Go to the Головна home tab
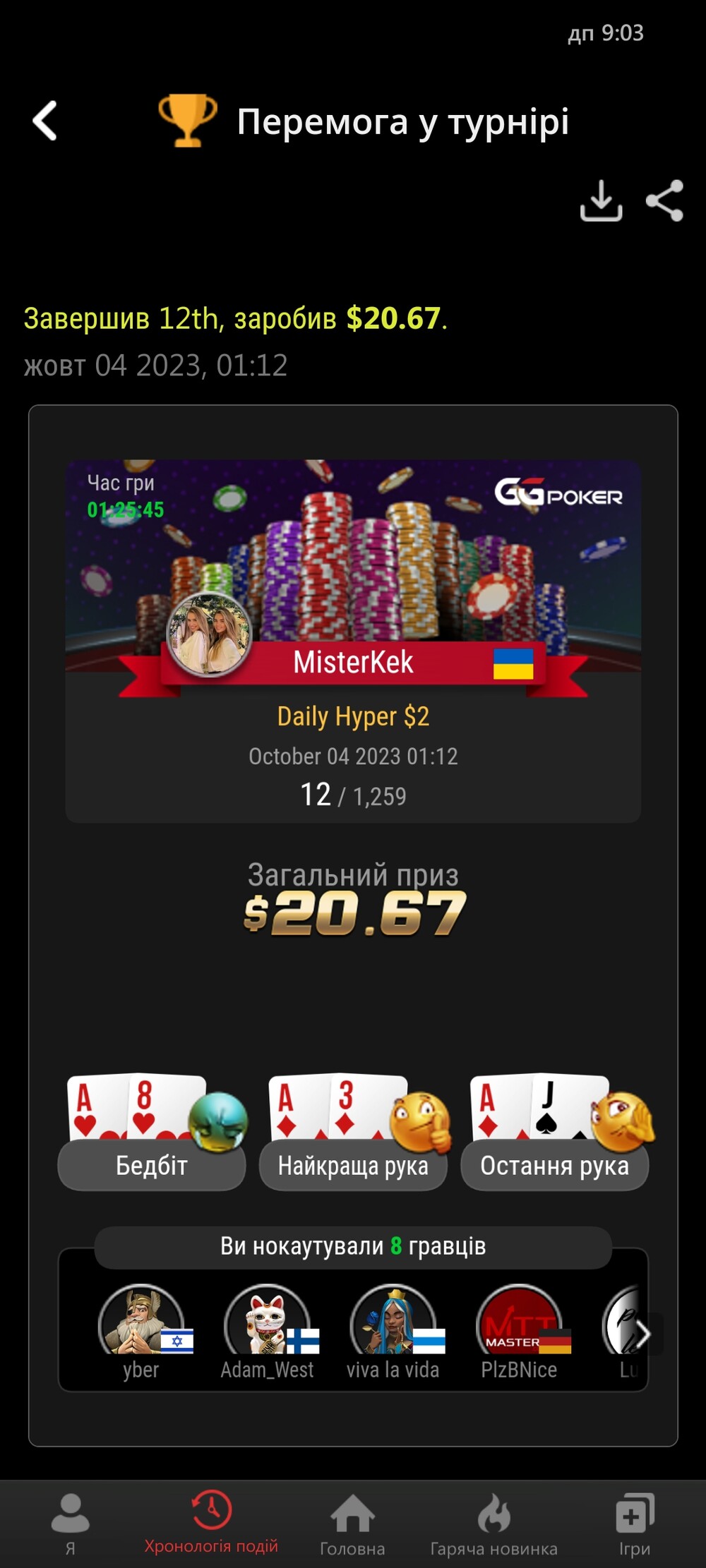 352,1524
